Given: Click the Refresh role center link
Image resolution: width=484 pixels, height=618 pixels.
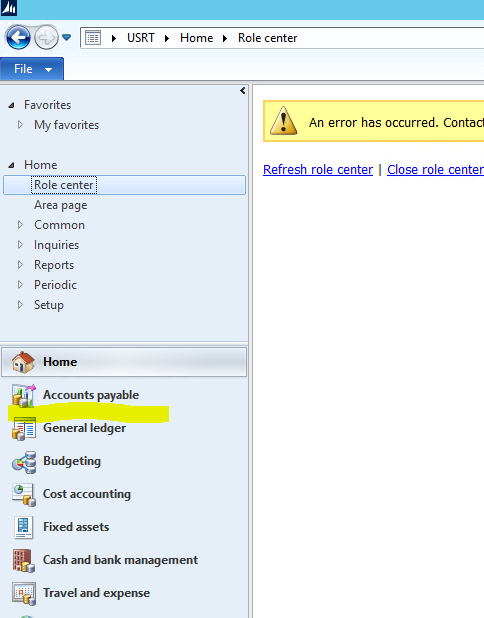Looking at the screenshot, I should pos(318,169).
